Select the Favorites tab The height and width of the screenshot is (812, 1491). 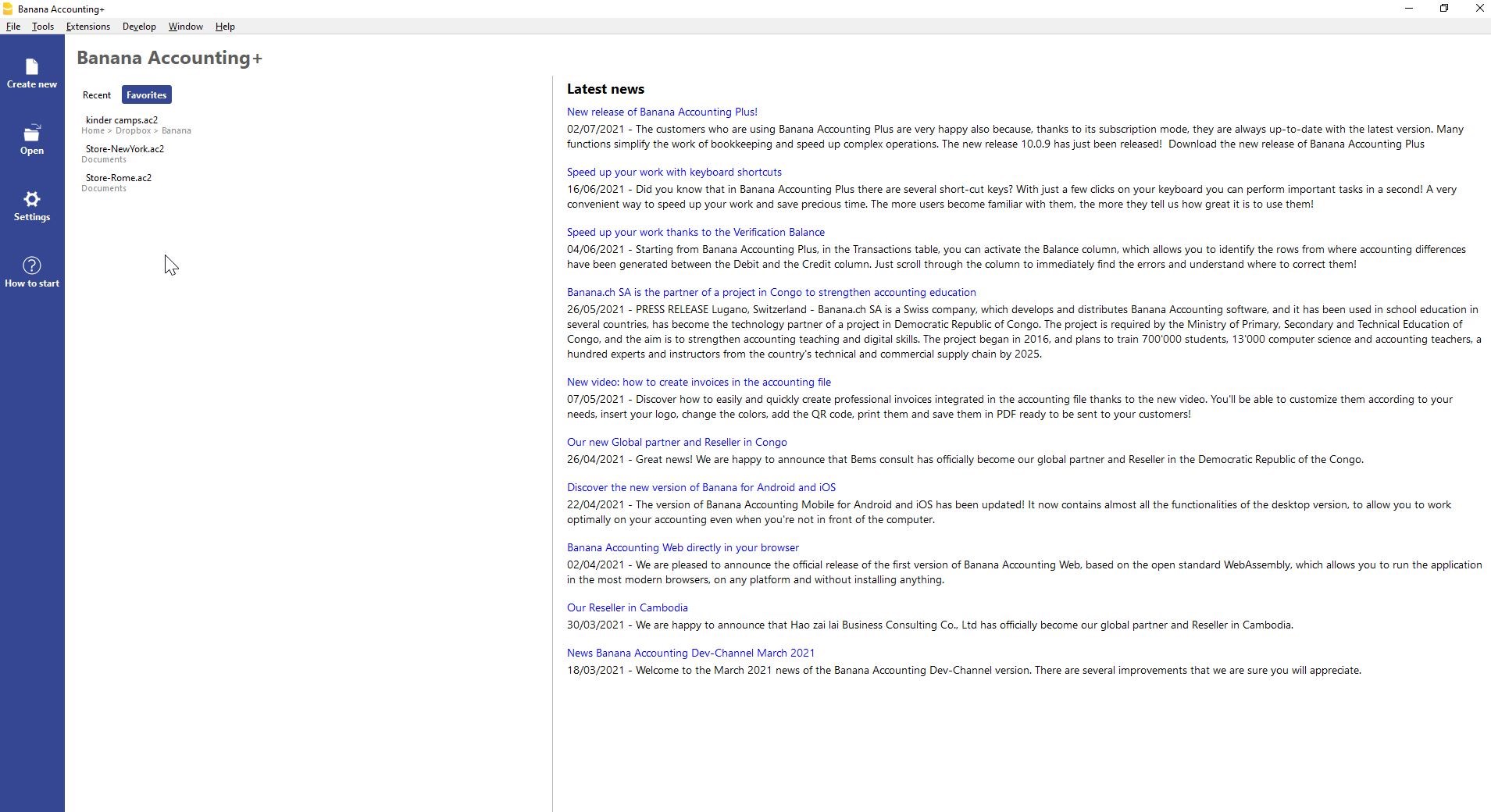147,95
